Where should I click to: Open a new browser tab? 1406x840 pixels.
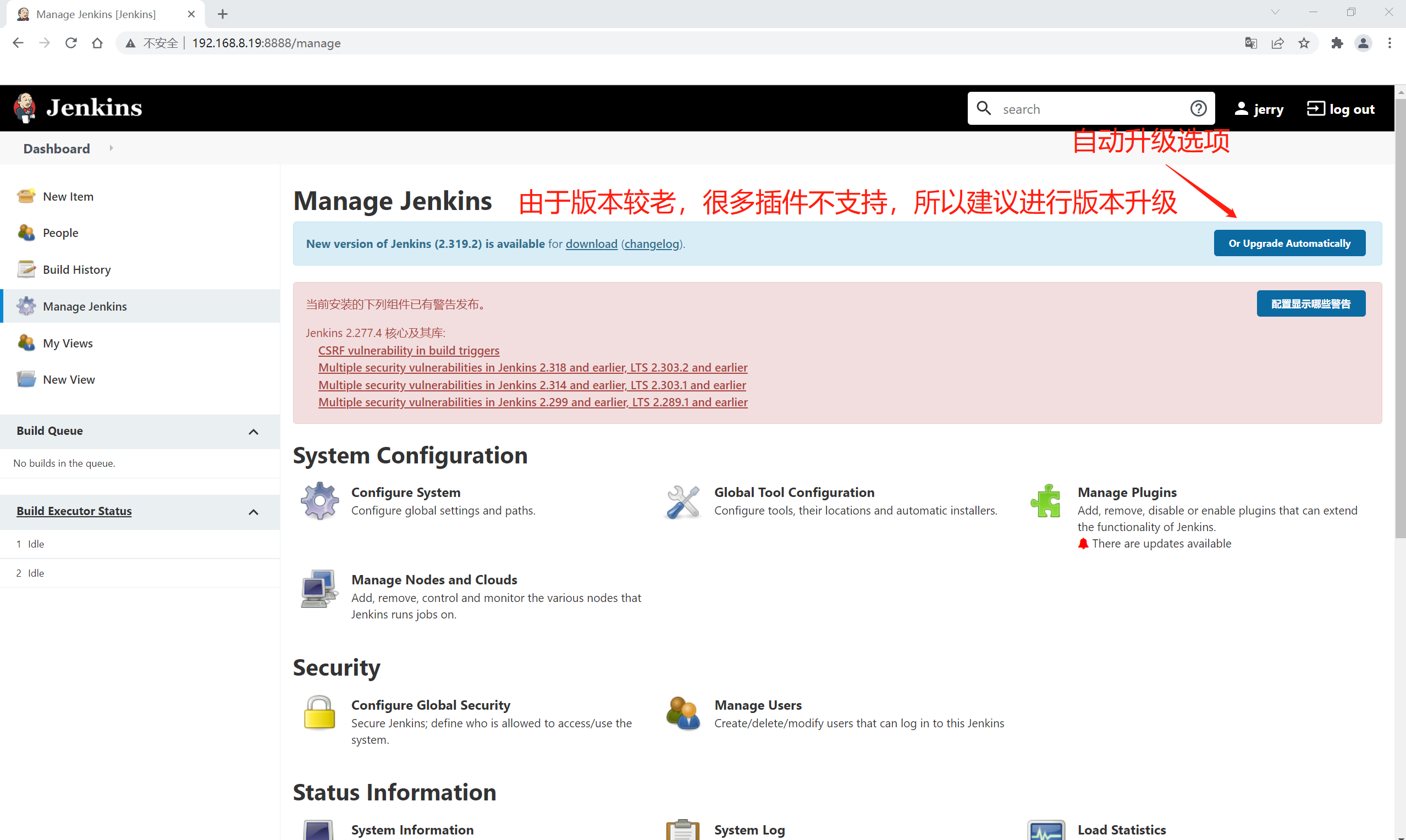tap(223, 14)
